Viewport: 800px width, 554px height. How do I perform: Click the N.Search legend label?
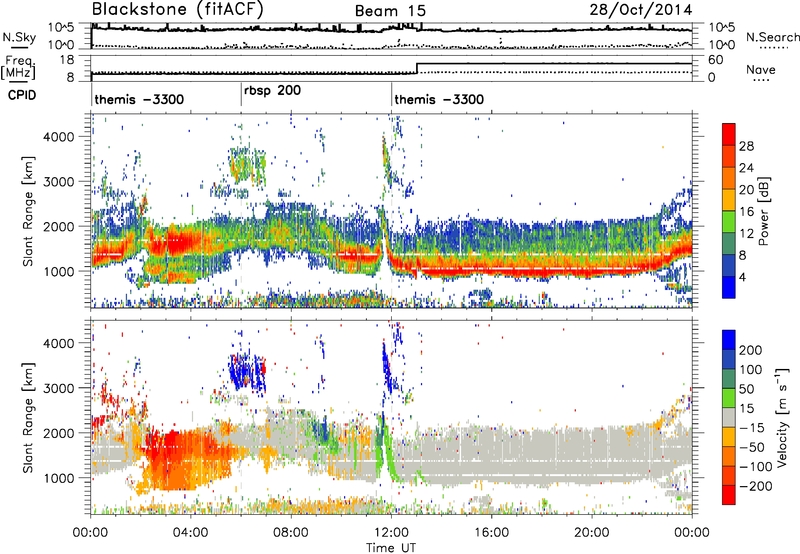[x=772, y=37]
